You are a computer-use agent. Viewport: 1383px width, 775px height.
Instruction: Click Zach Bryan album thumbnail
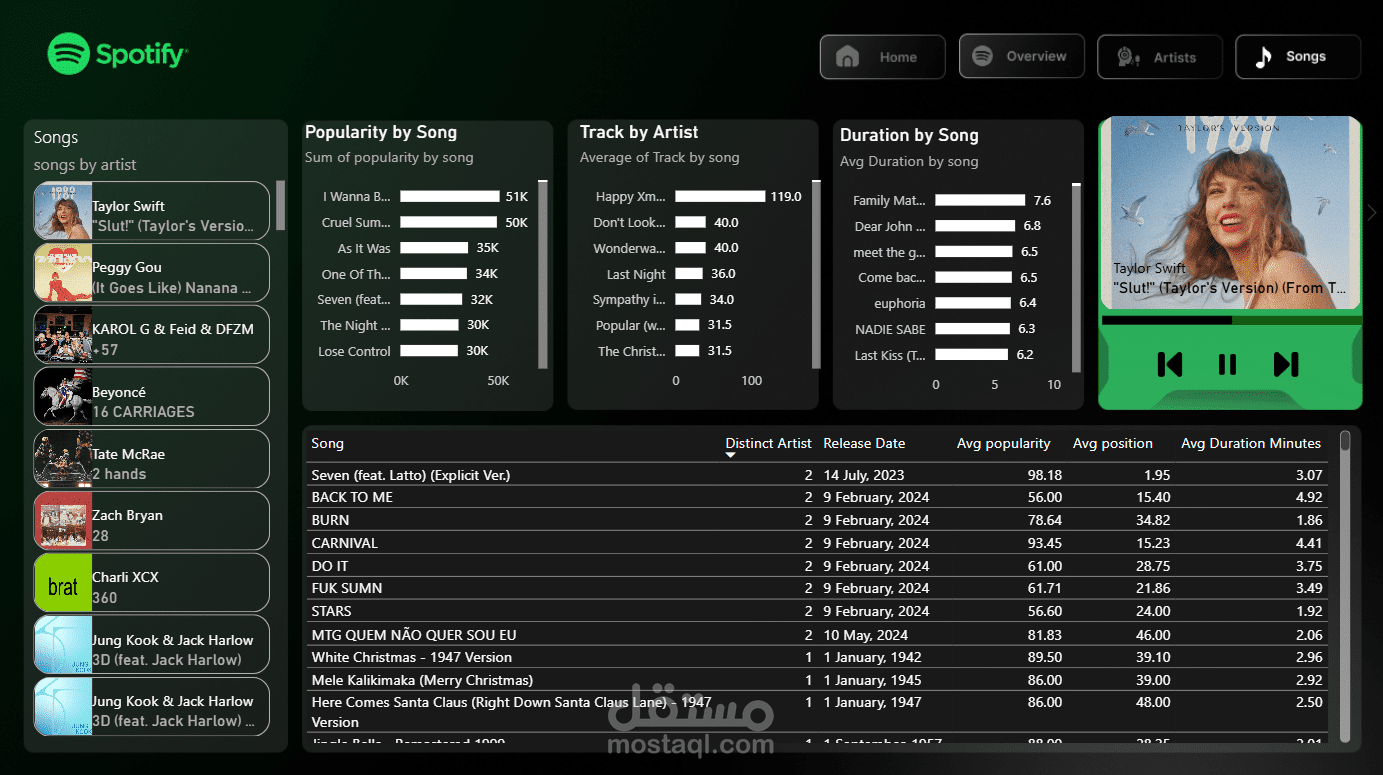63,521
